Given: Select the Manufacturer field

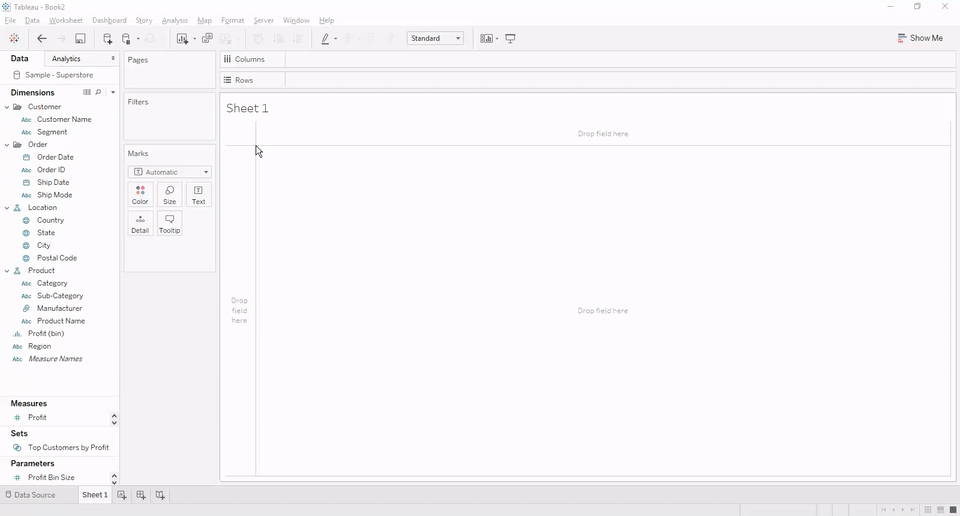Looking at the screenshot, I should point(59,308).
